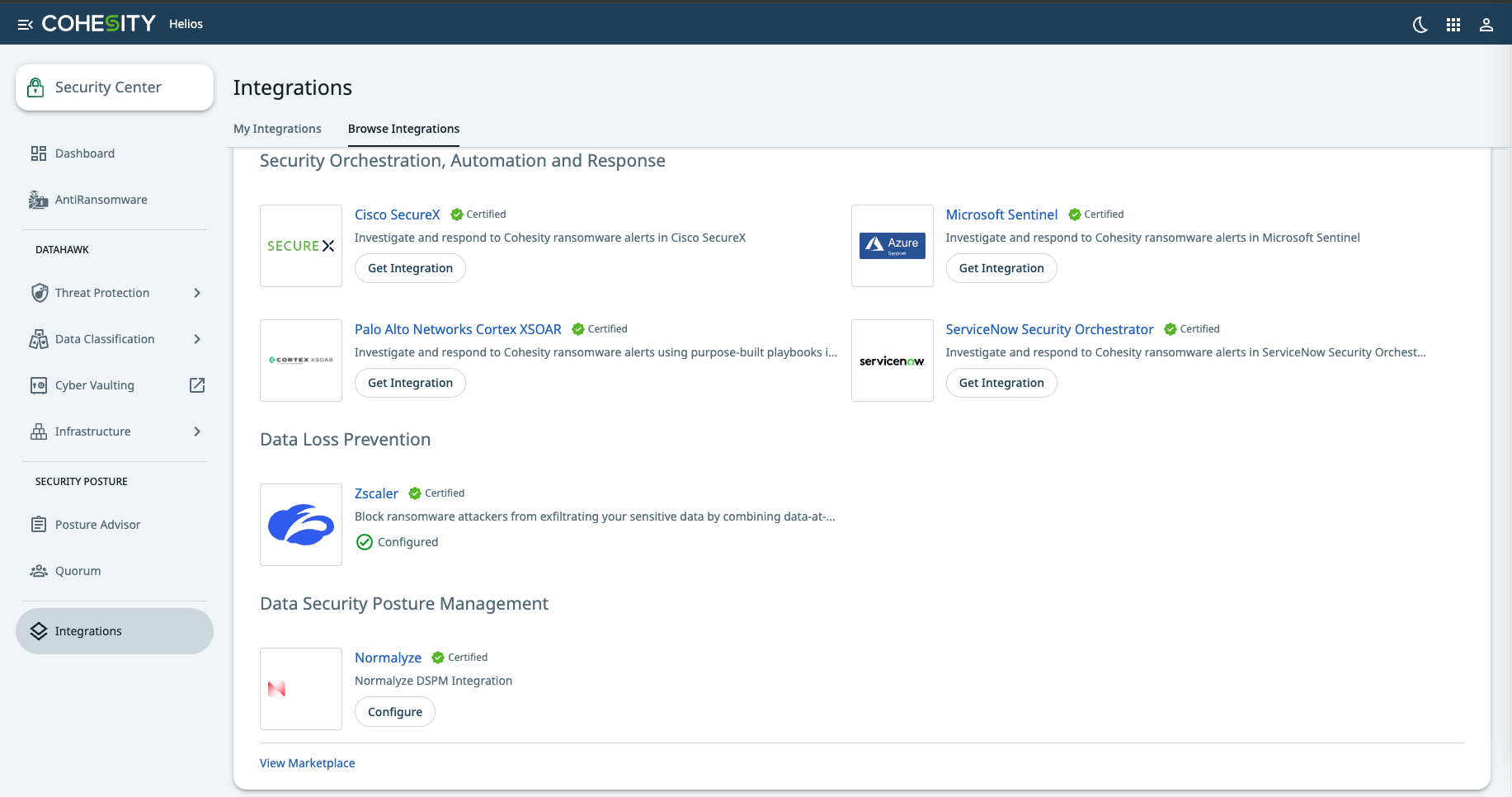Get Integration for Cisco SecureX

410,268
